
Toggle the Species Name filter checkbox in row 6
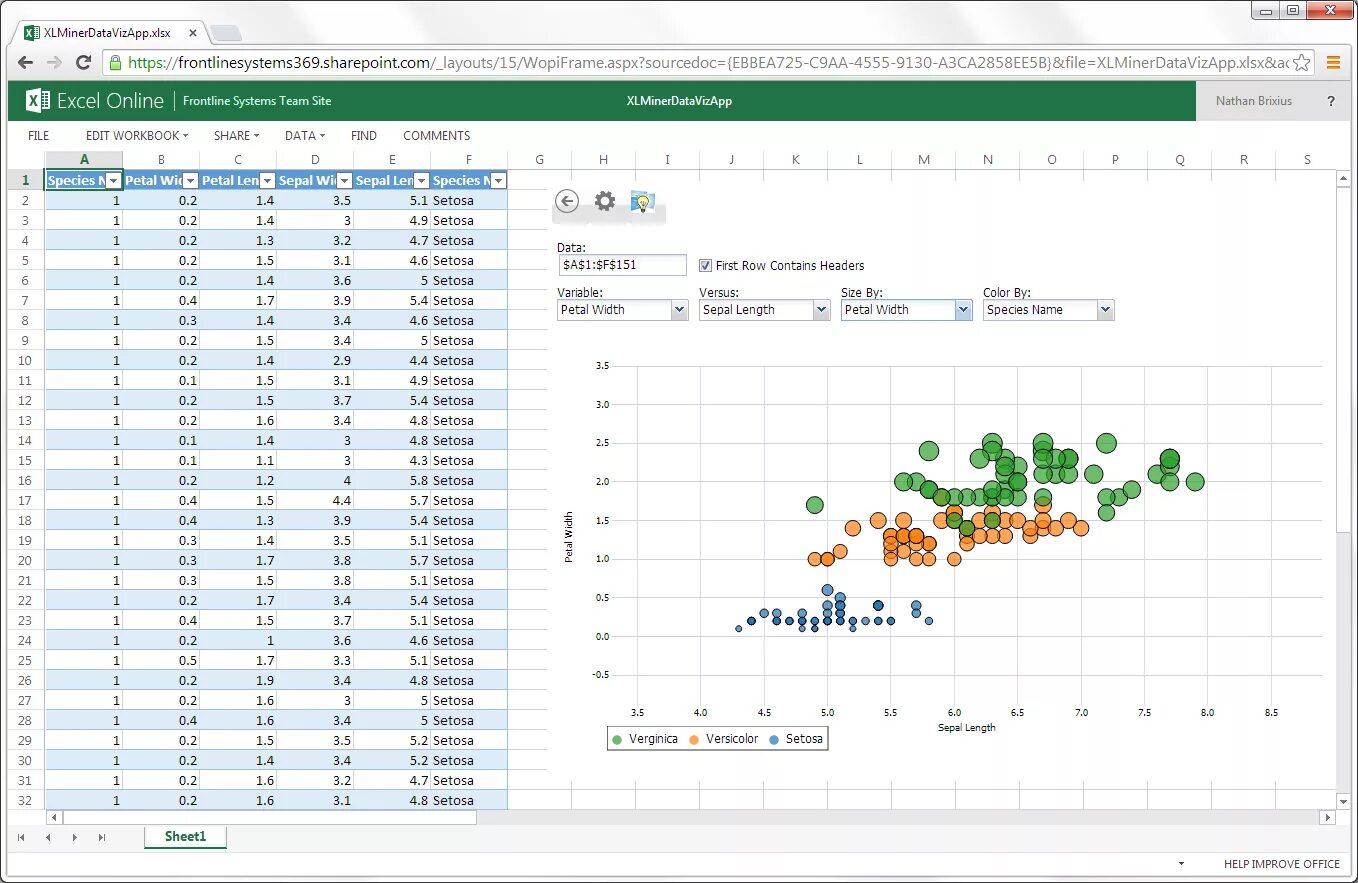point(497,180)
